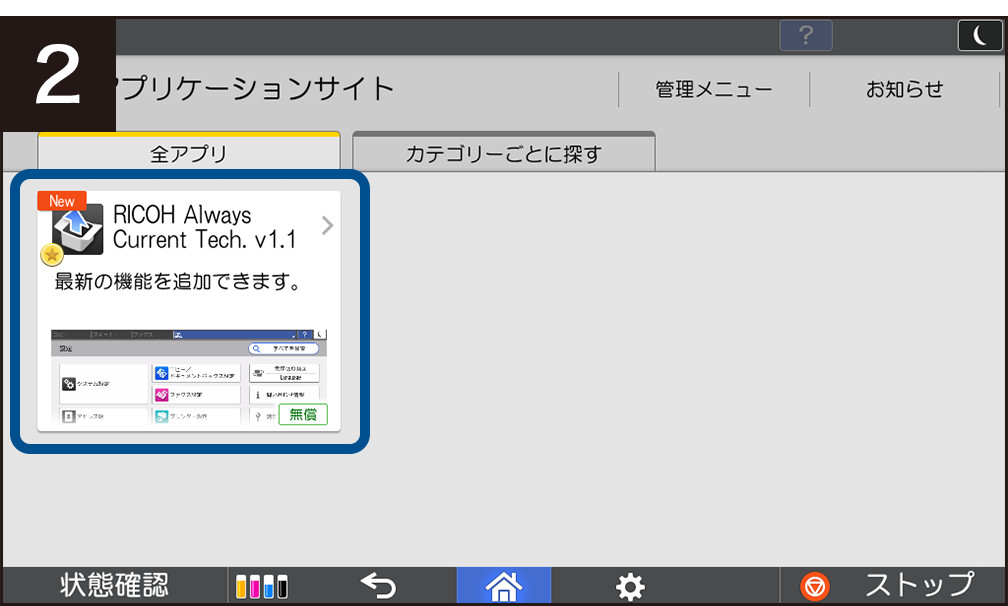Tap the 無償 free badge
1008x606 pixels.
pos(303,414)
